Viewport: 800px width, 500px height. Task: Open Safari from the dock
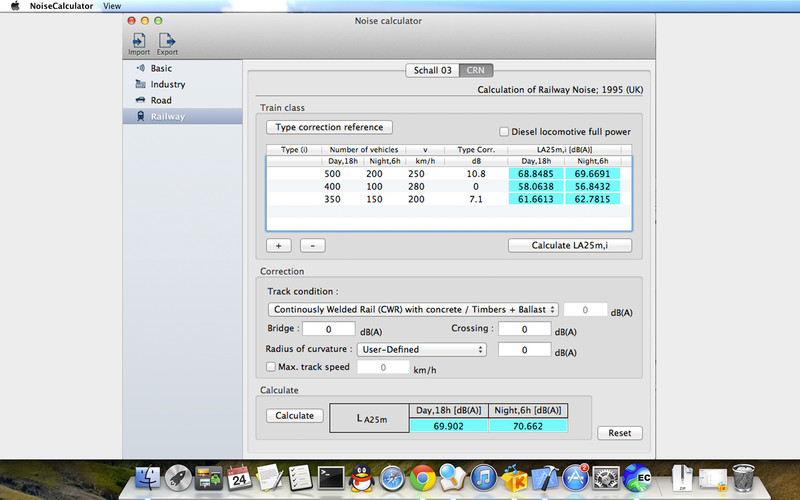pos(391,477)
